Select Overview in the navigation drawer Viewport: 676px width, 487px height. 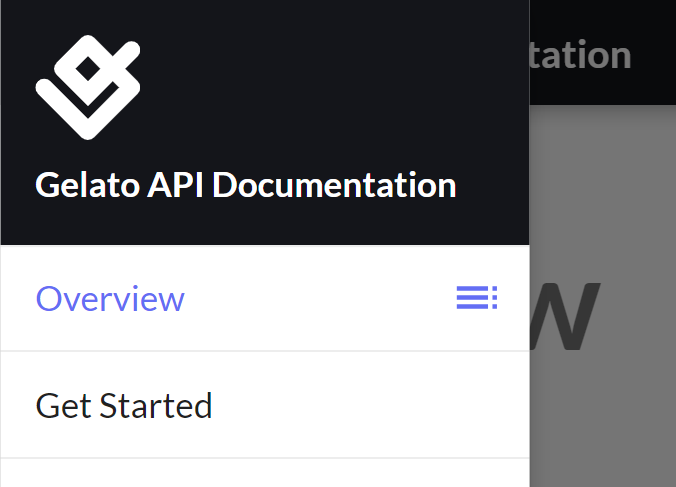click(x=110, y=298)
